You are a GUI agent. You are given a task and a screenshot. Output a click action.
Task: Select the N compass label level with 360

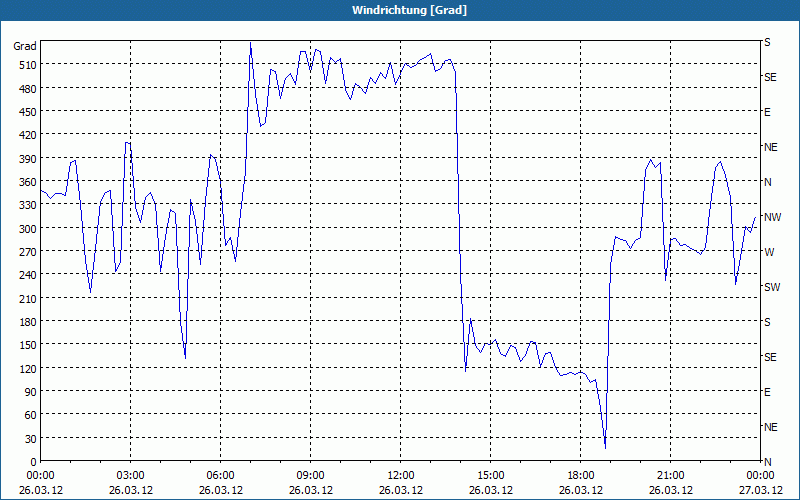[x=768, y=182]
